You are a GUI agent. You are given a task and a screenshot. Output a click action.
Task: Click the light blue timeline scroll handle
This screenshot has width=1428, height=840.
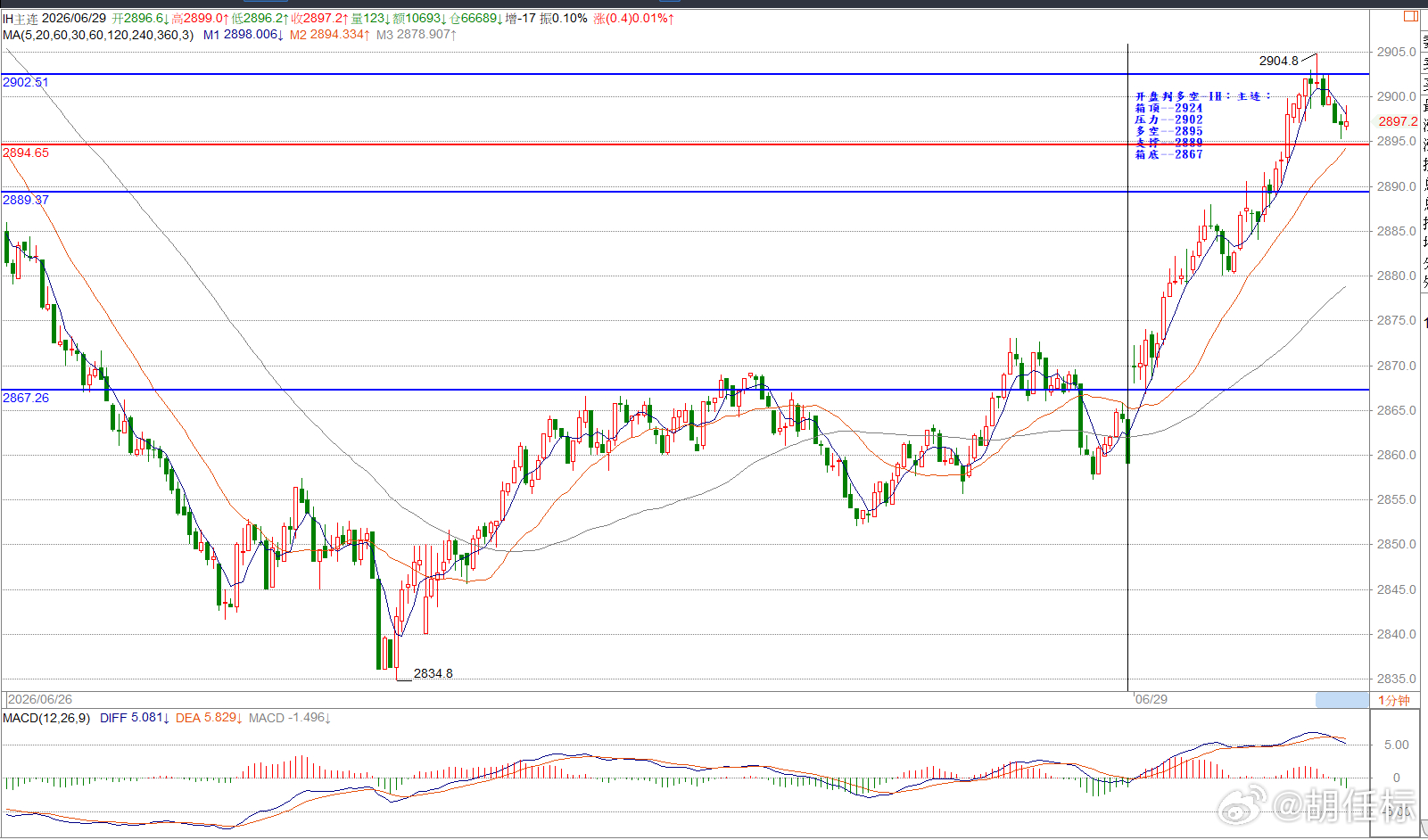click(x=1341, y=700)
